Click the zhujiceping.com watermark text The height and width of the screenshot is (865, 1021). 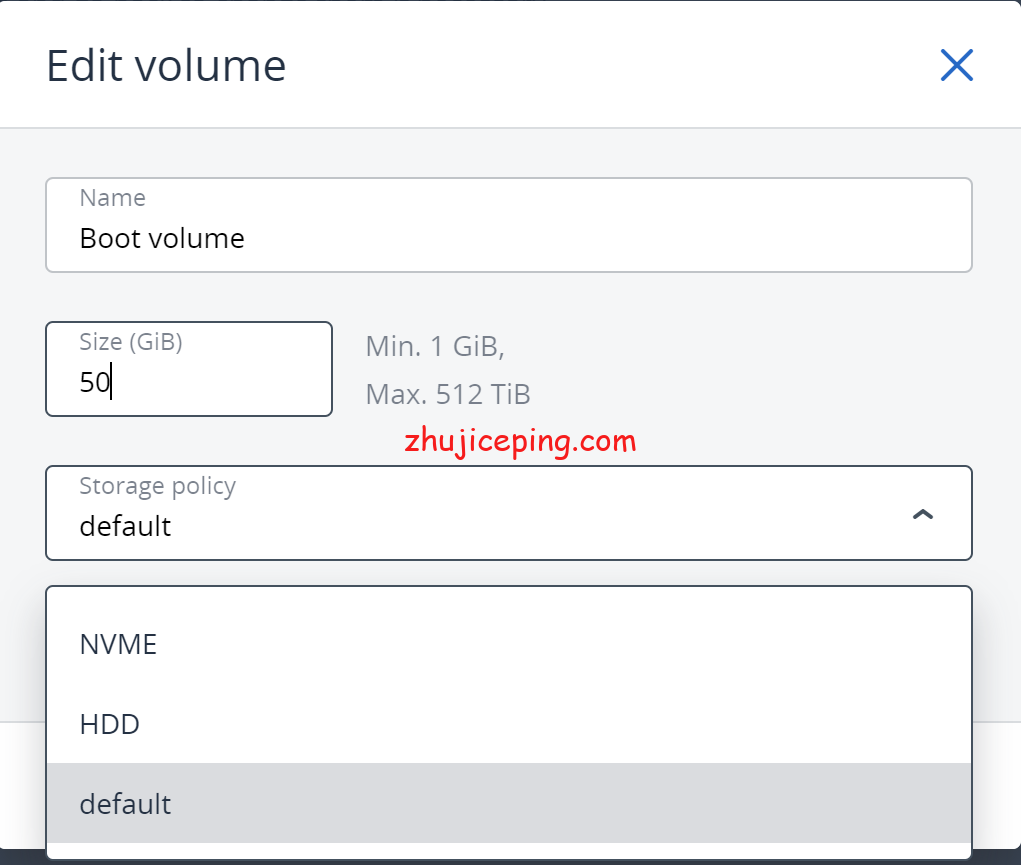(520, 441)
